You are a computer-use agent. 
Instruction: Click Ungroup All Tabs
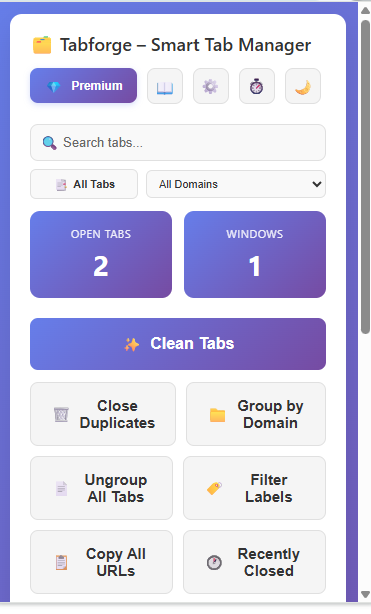click(101, 488)
